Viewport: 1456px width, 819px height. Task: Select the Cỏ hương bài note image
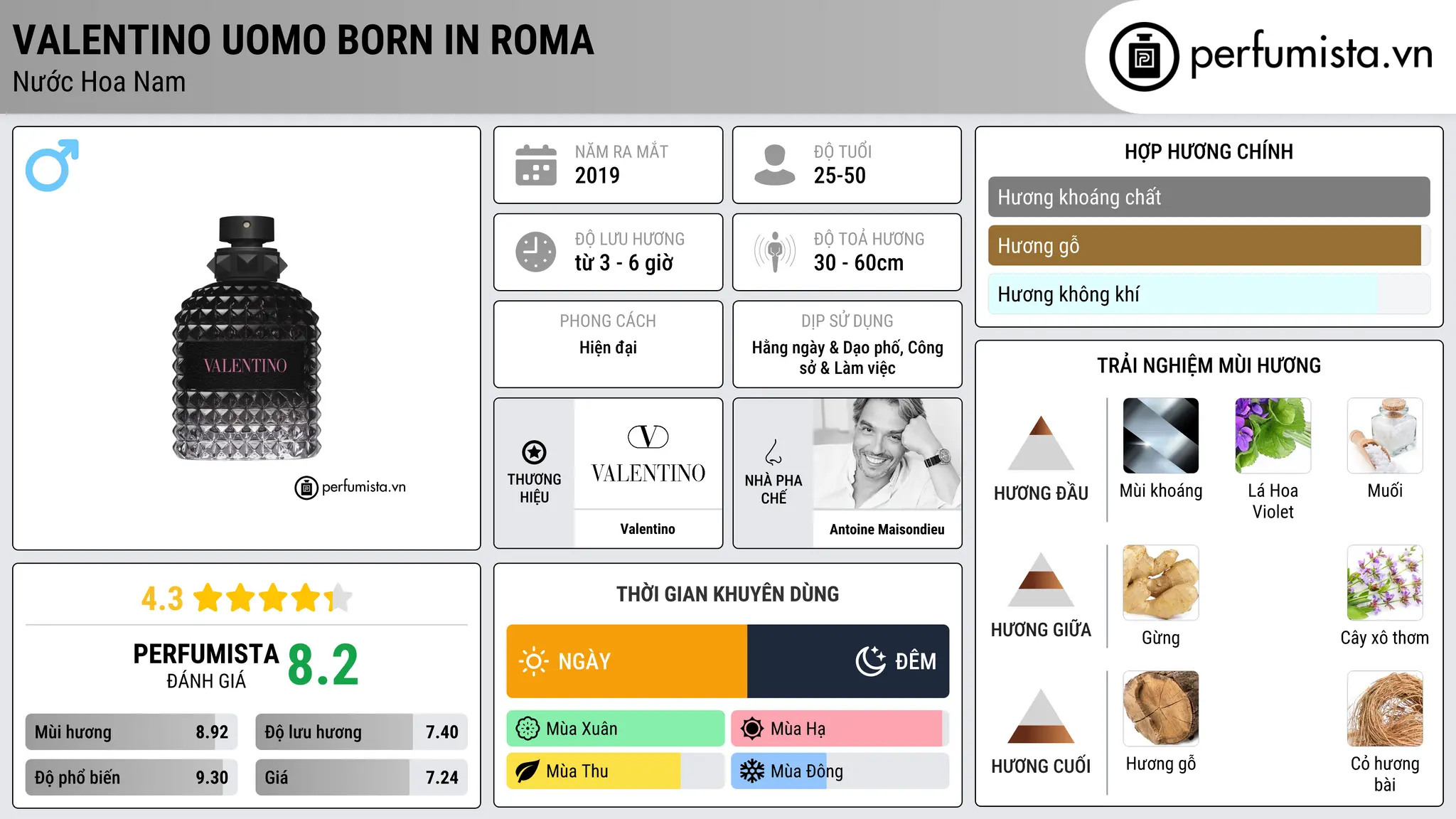click(x=1385, y=709)
